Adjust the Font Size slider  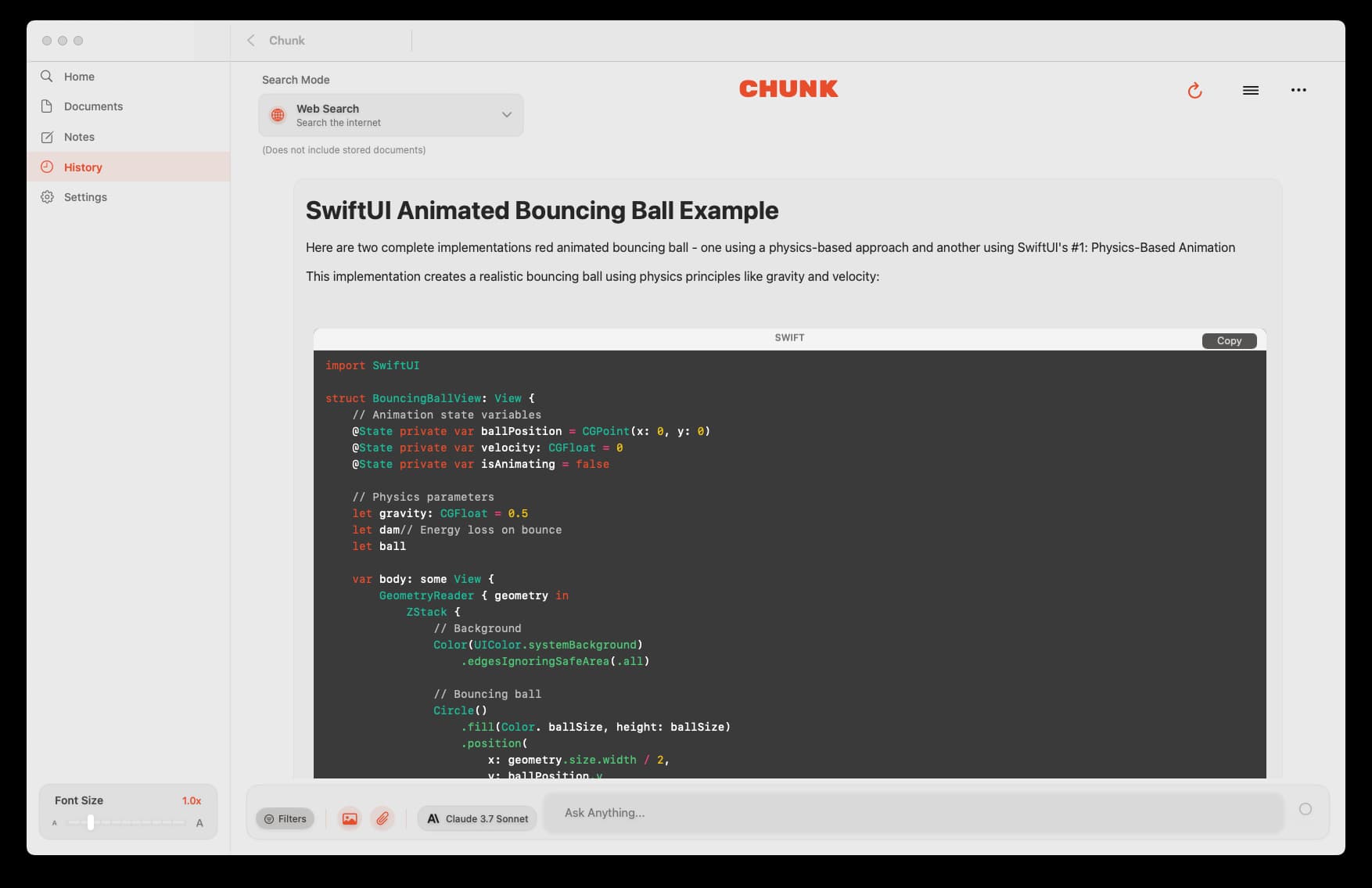click(92, 823)
